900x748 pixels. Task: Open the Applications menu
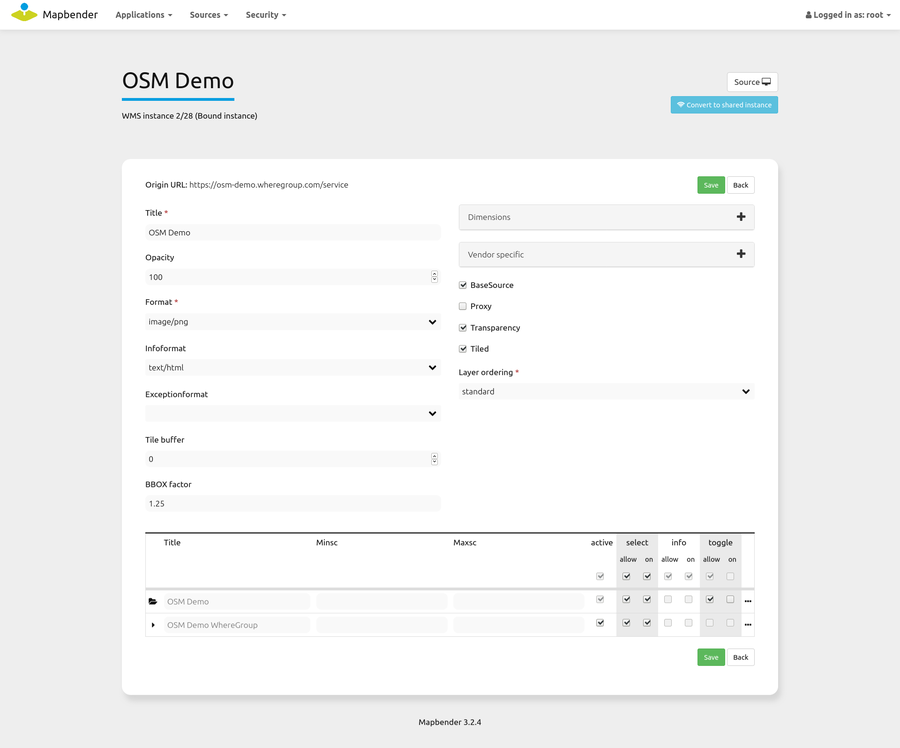point(143,15)
